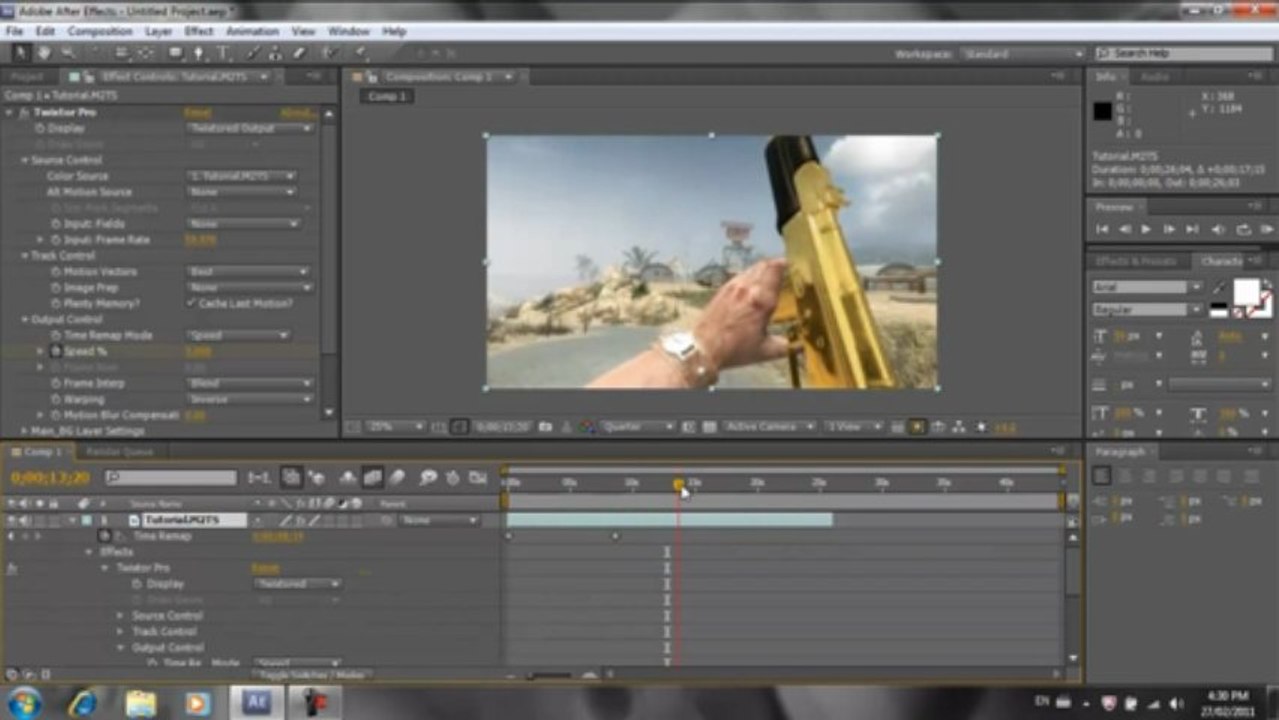Switch to the Project tab
This screenshot has height=720, width=1279.
[27, 77]
